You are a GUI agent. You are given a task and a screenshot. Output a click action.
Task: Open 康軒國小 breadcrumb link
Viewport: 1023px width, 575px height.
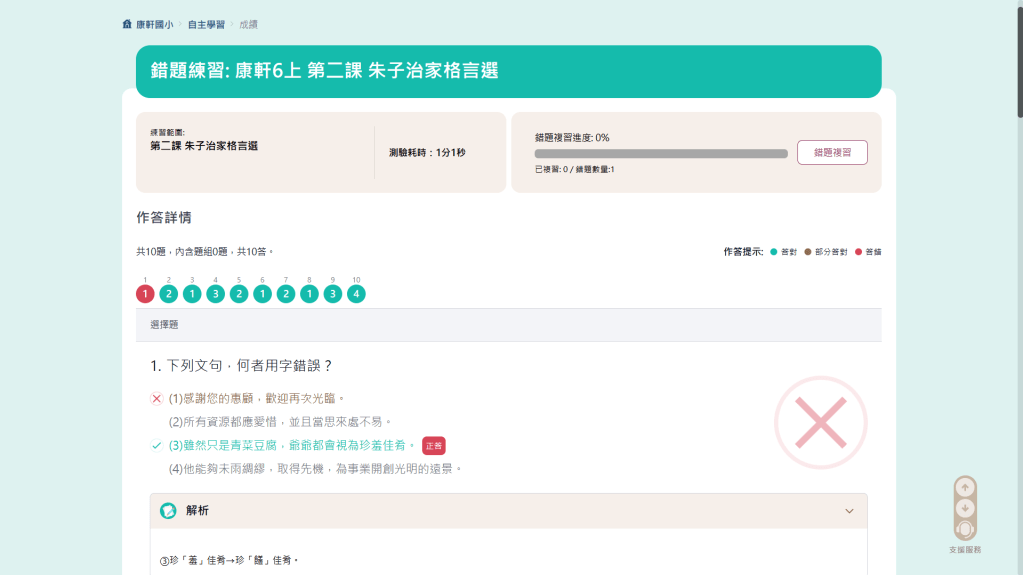click(x=153, y=24)
